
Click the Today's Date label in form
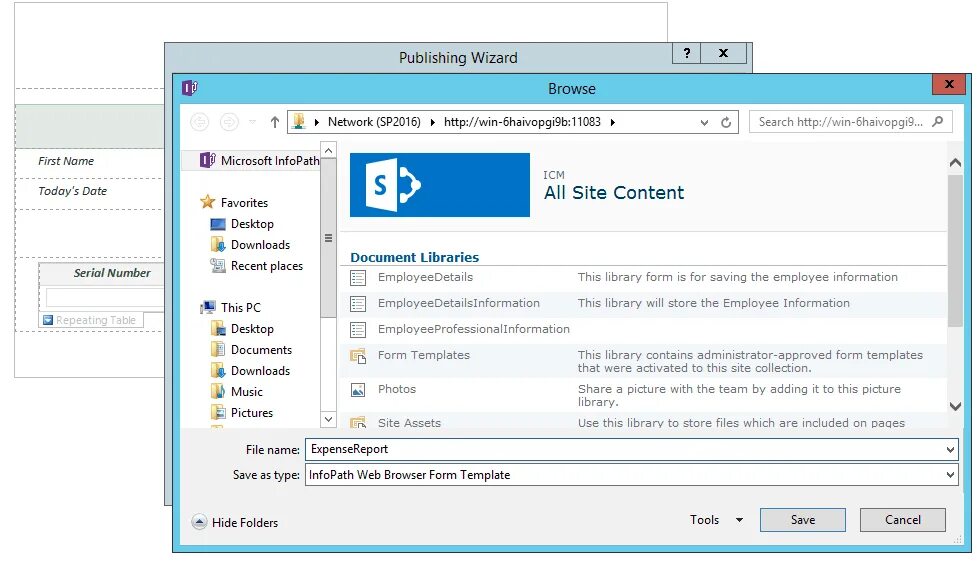click(72, 191)
